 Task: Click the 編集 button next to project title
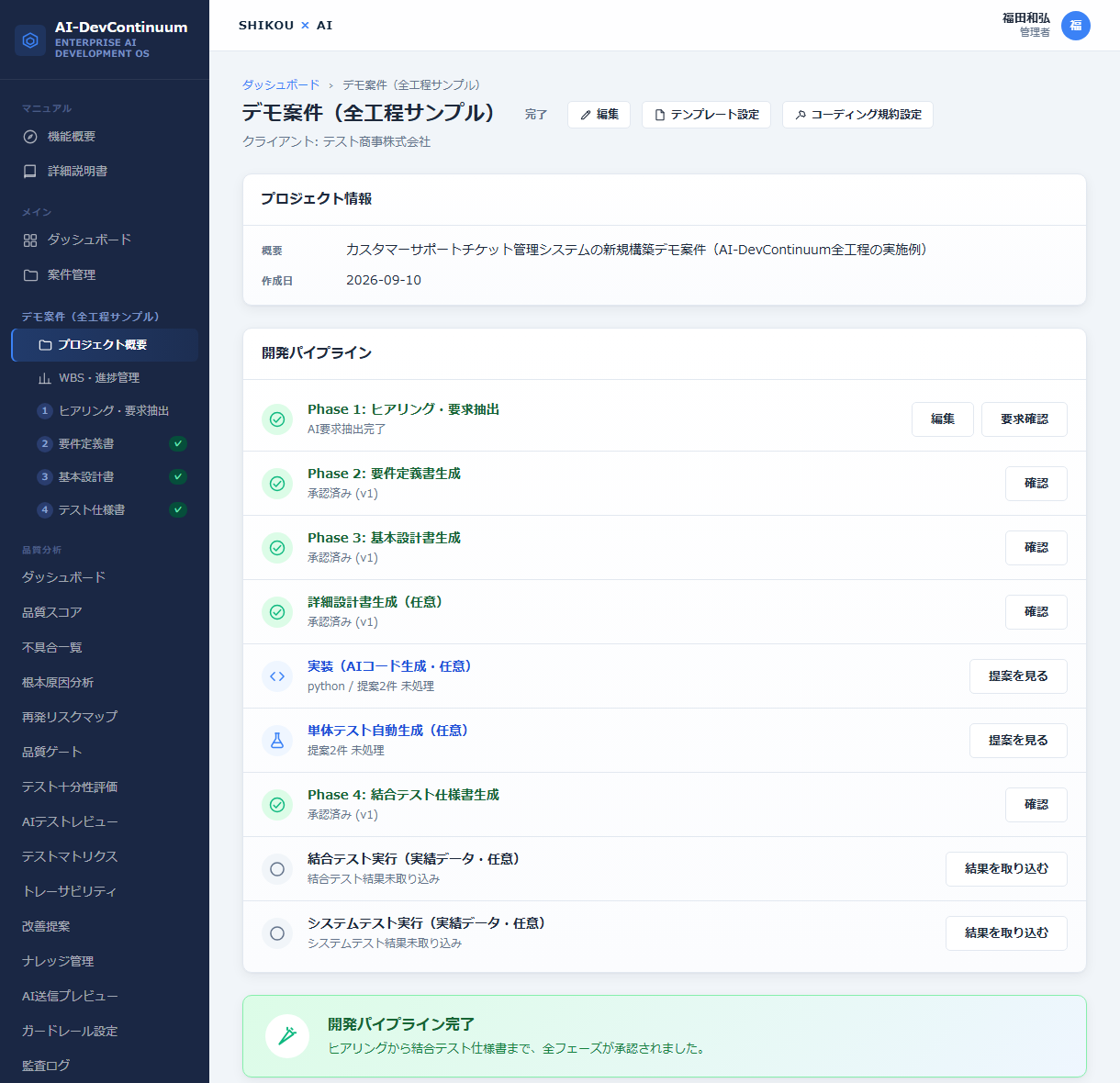[x=599, y=115]
